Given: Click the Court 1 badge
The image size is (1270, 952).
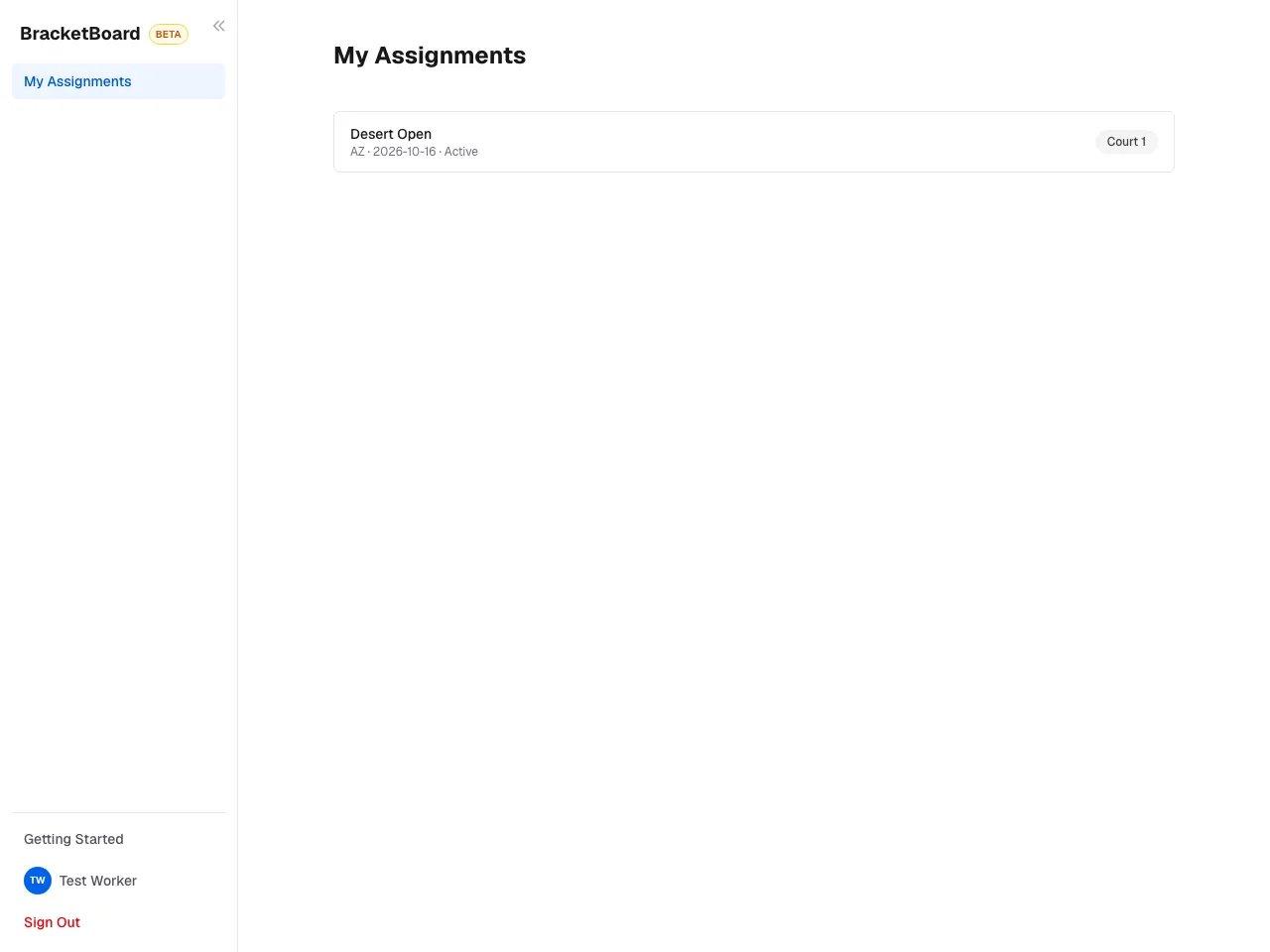Looking at the screenshot, I should pos(1126,142).
